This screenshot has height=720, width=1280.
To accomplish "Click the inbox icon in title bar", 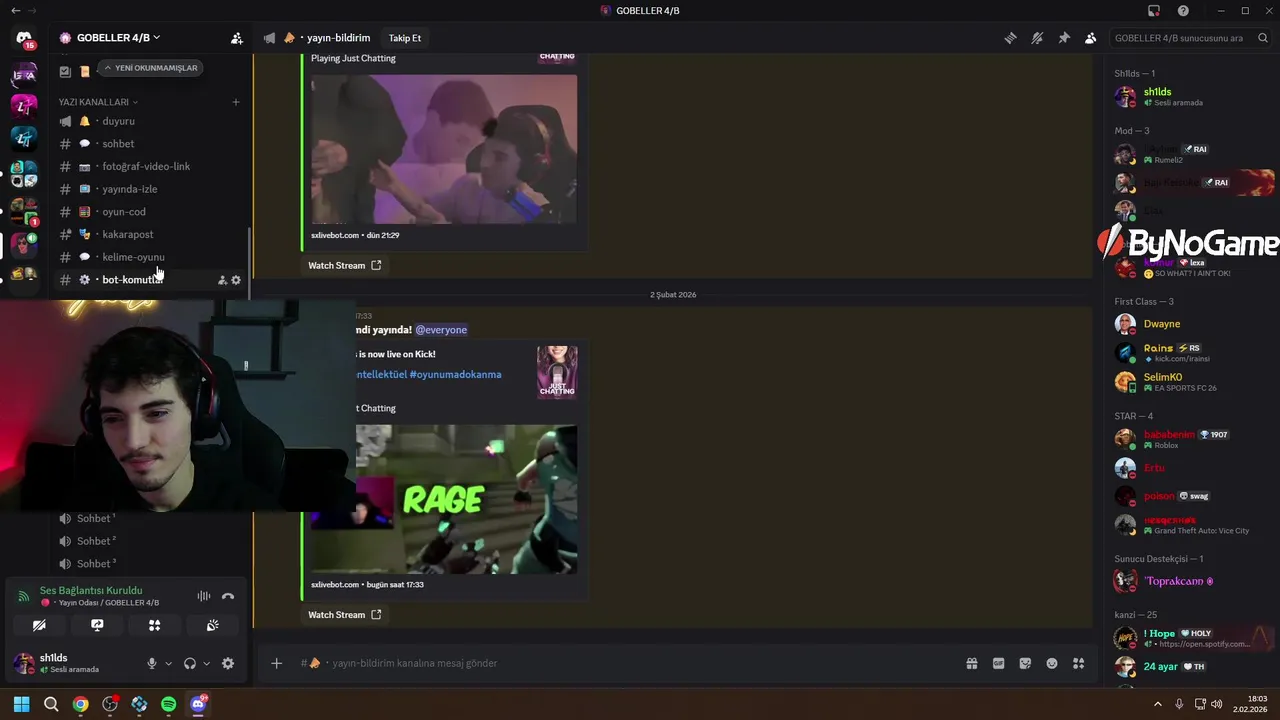I will 1154,11.
